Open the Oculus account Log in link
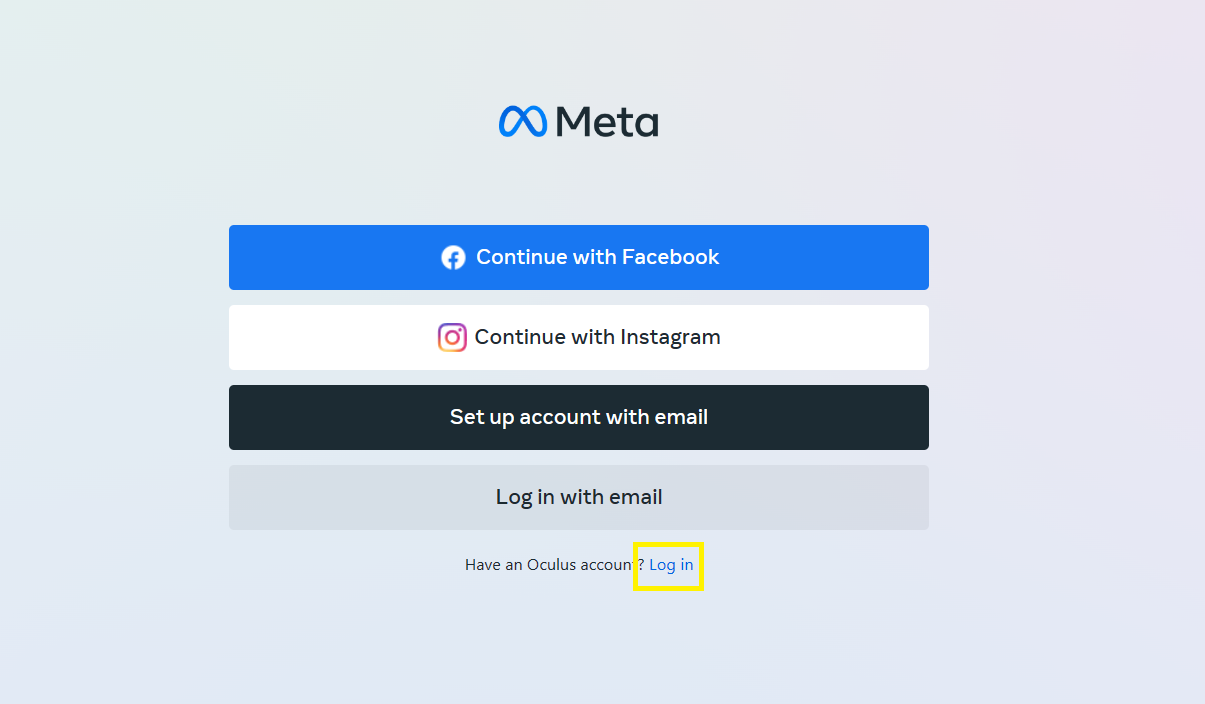Image resolution: width=1205 pixels, height=704 pixels. click(671, 565)
